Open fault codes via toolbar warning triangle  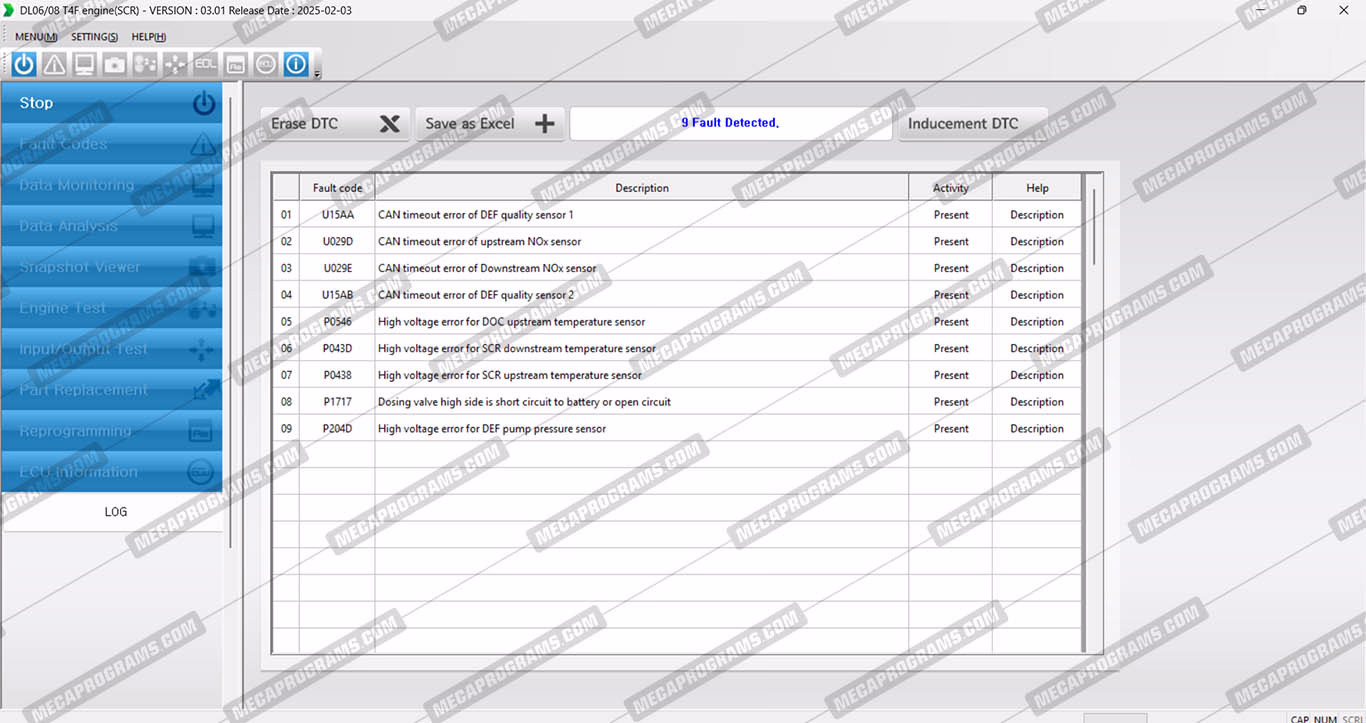click(x=54, y=65)
